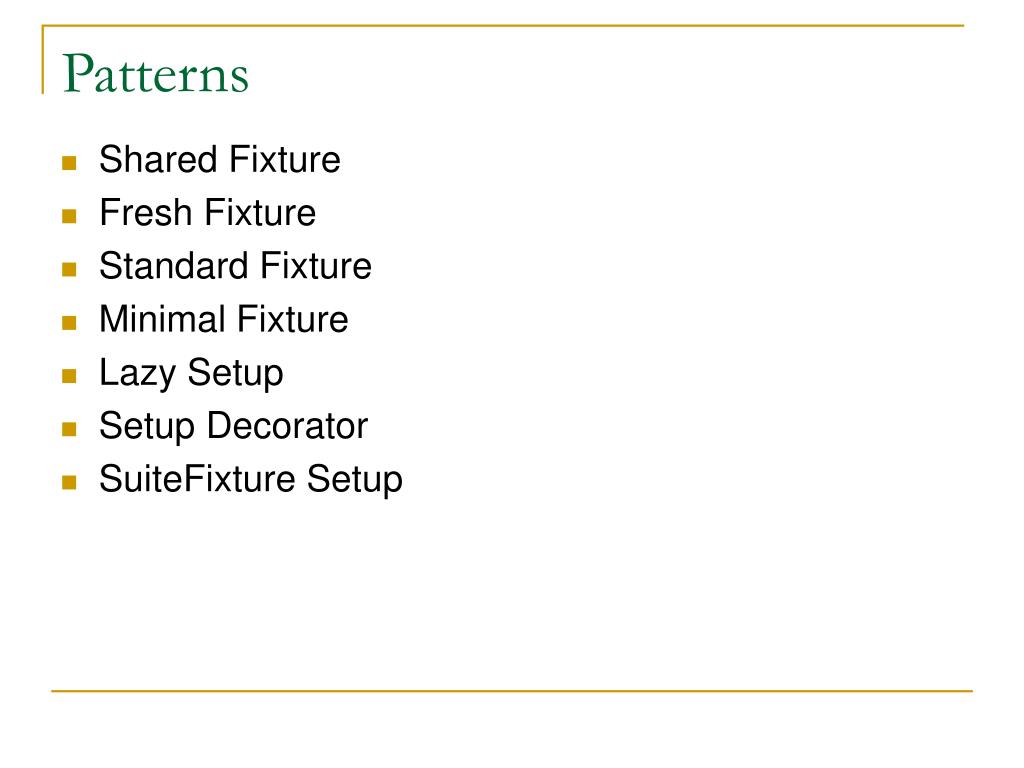Click the bullet marker beside Standard Fixture
Viewport: 1024px width, 768px height.
pos(69,269)
